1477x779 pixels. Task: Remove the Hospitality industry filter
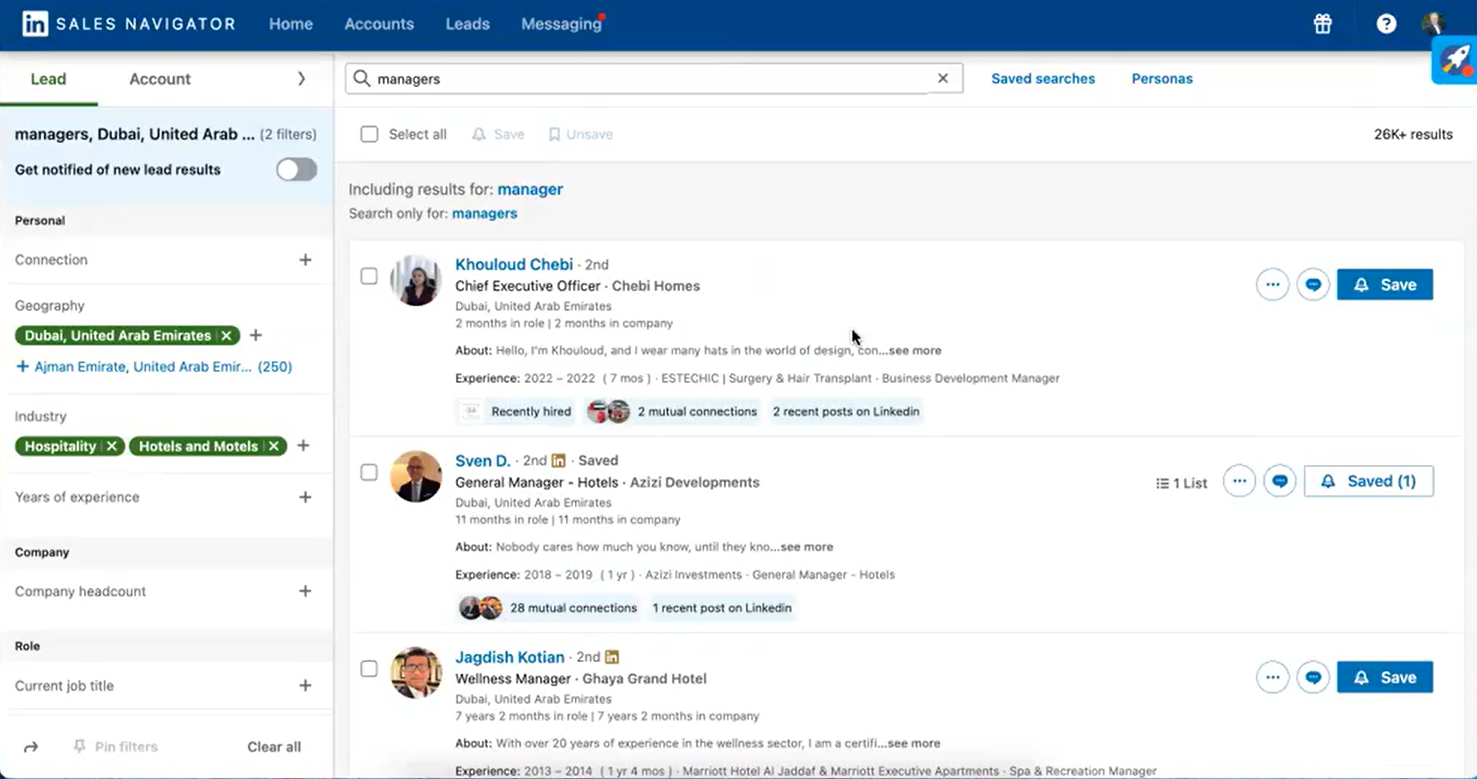(x=112, y=446)
